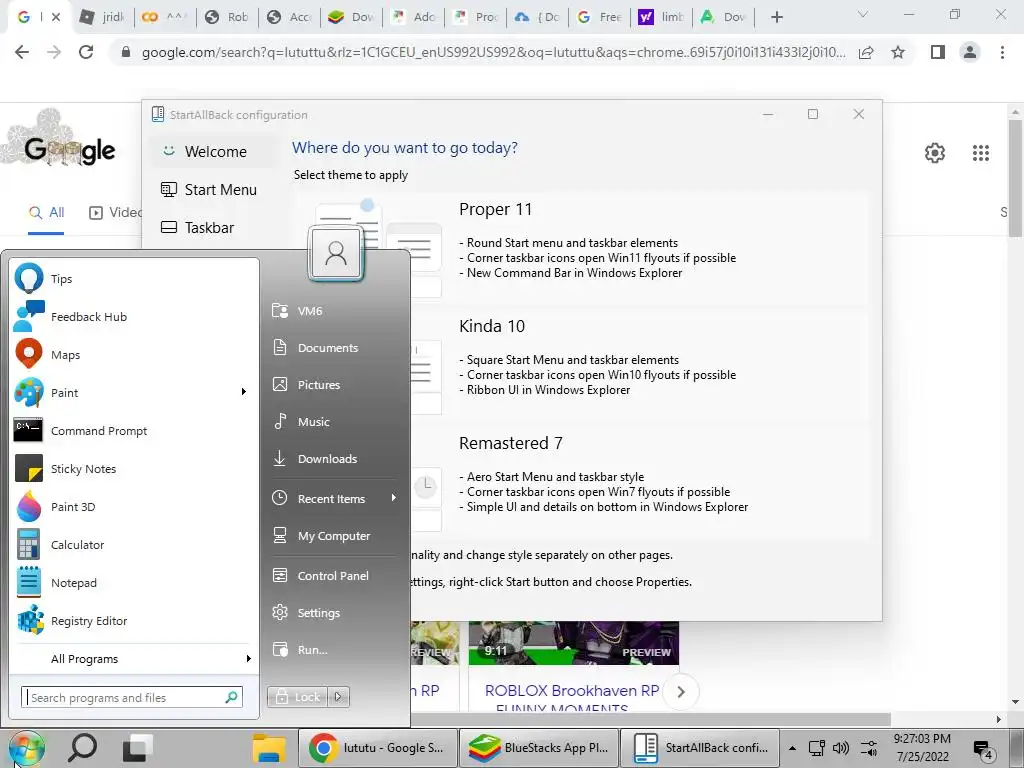The height and width of the screenshot is (768, 1024).
Task: Launch Sticky Notes app
Action: tap(134, 468)
